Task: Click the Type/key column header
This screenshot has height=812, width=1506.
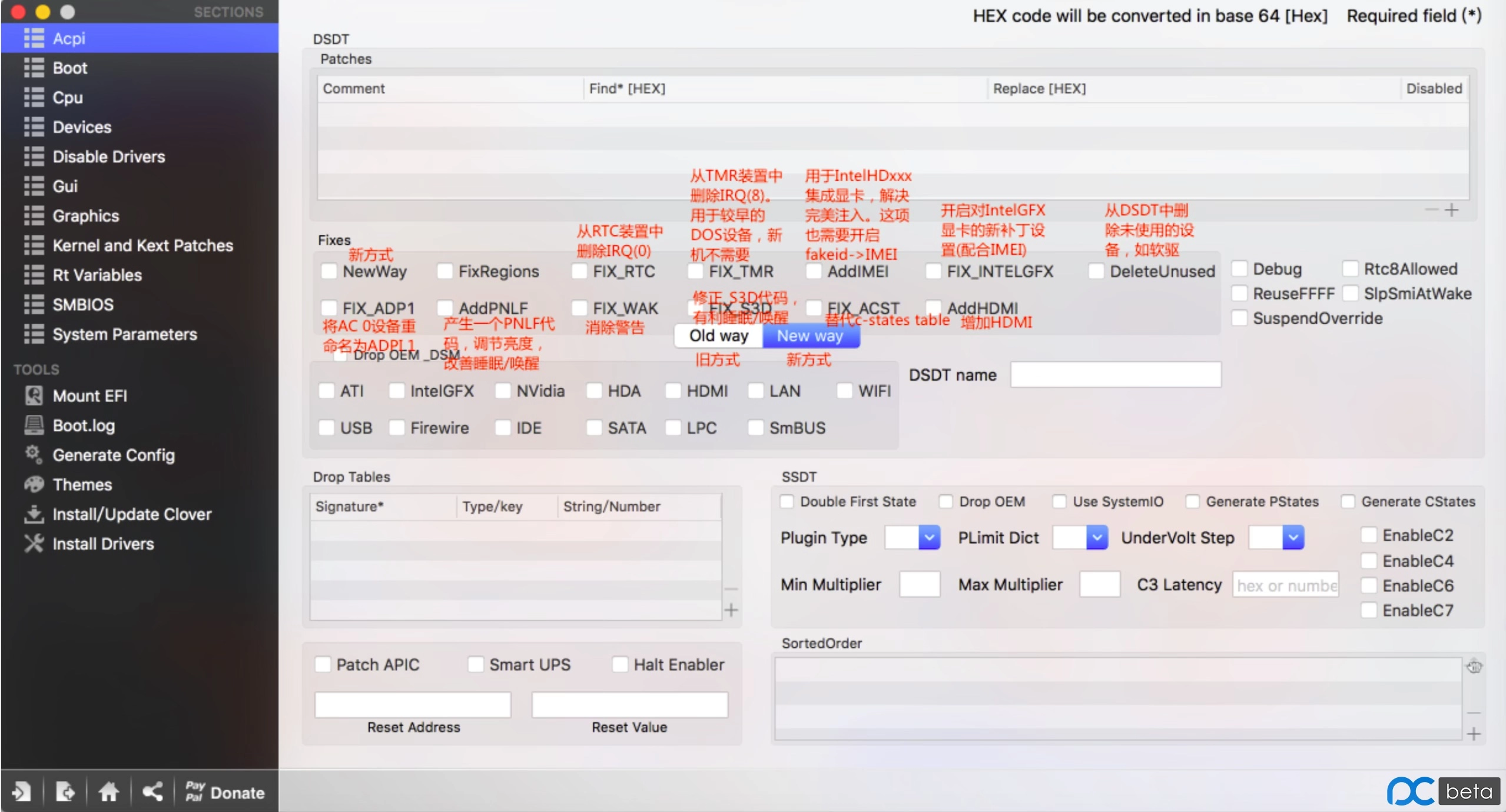Action: click(x=507, y=506)
